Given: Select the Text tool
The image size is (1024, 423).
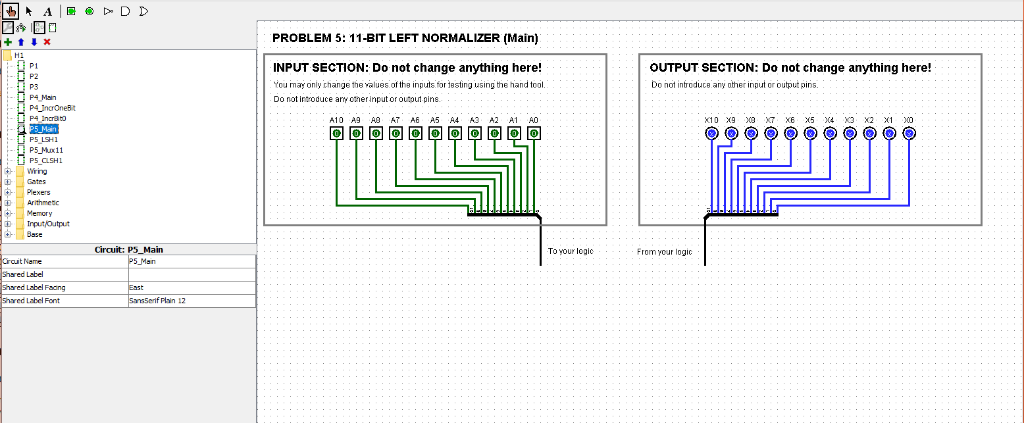Looking at the screenshot, I should tap(48, 11).
